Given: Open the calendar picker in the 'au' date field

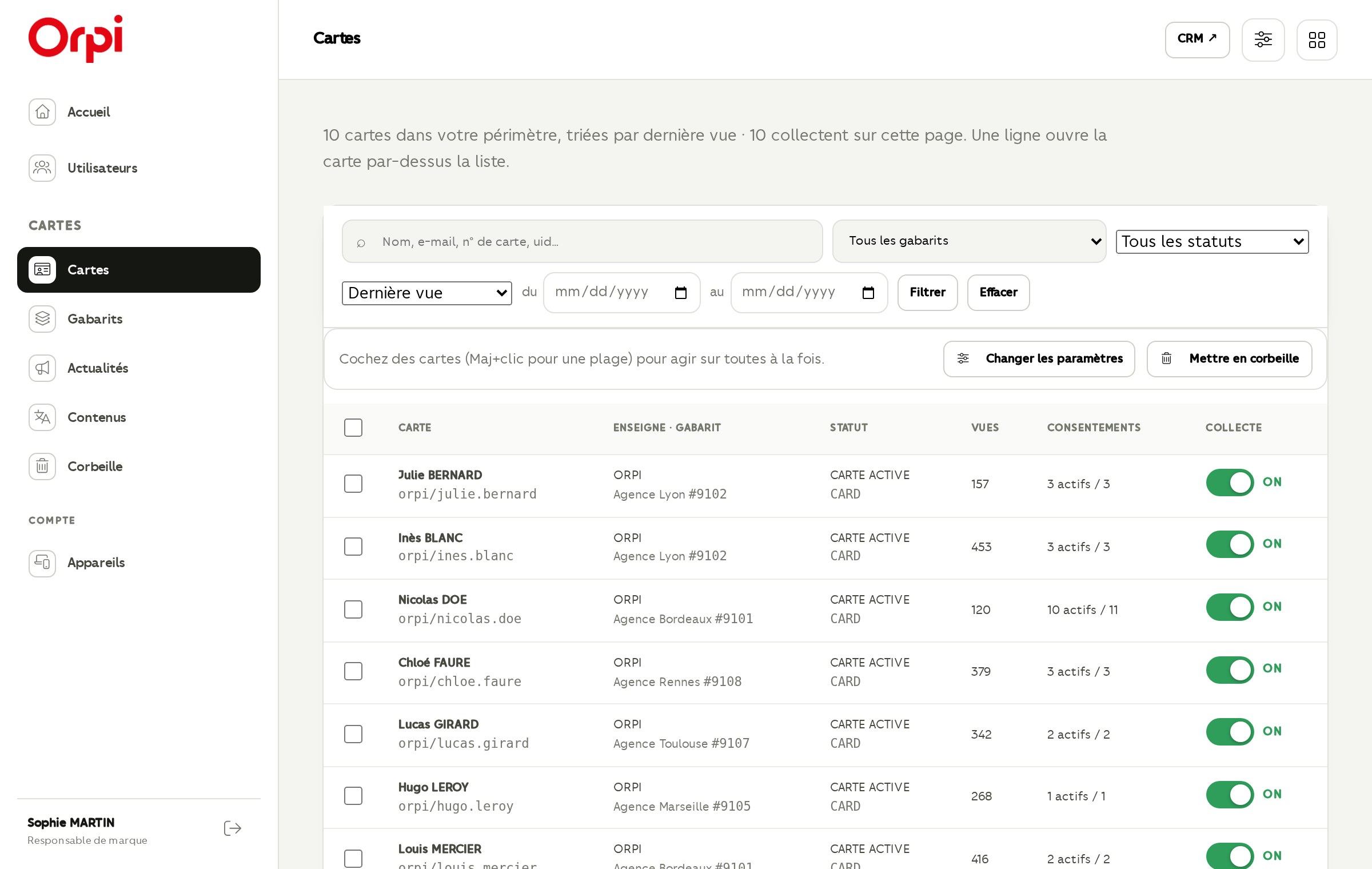Looking at the screenshot, I should pos(868,293).
